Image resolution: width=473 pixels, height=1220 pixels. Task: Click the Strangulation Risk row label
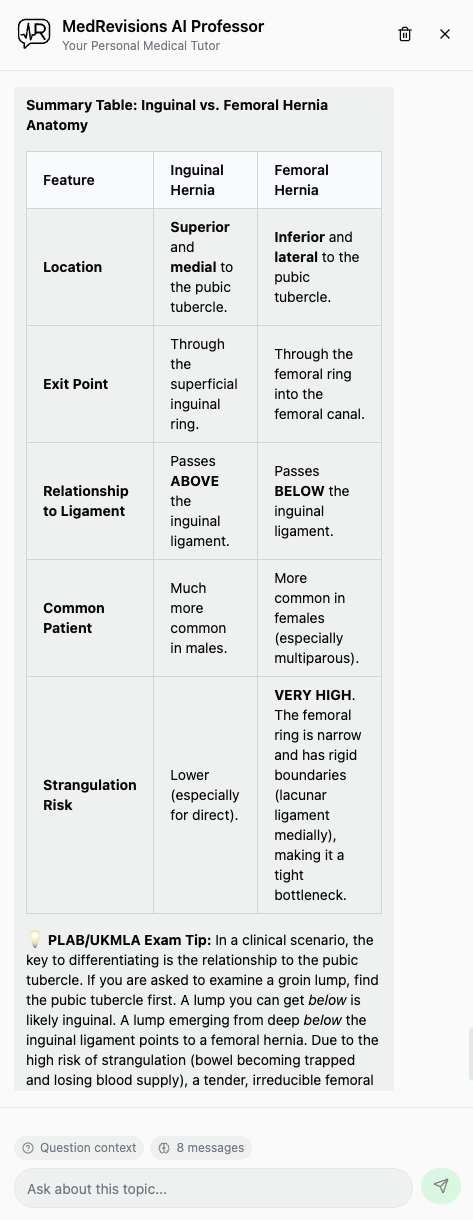click(90, 795)
